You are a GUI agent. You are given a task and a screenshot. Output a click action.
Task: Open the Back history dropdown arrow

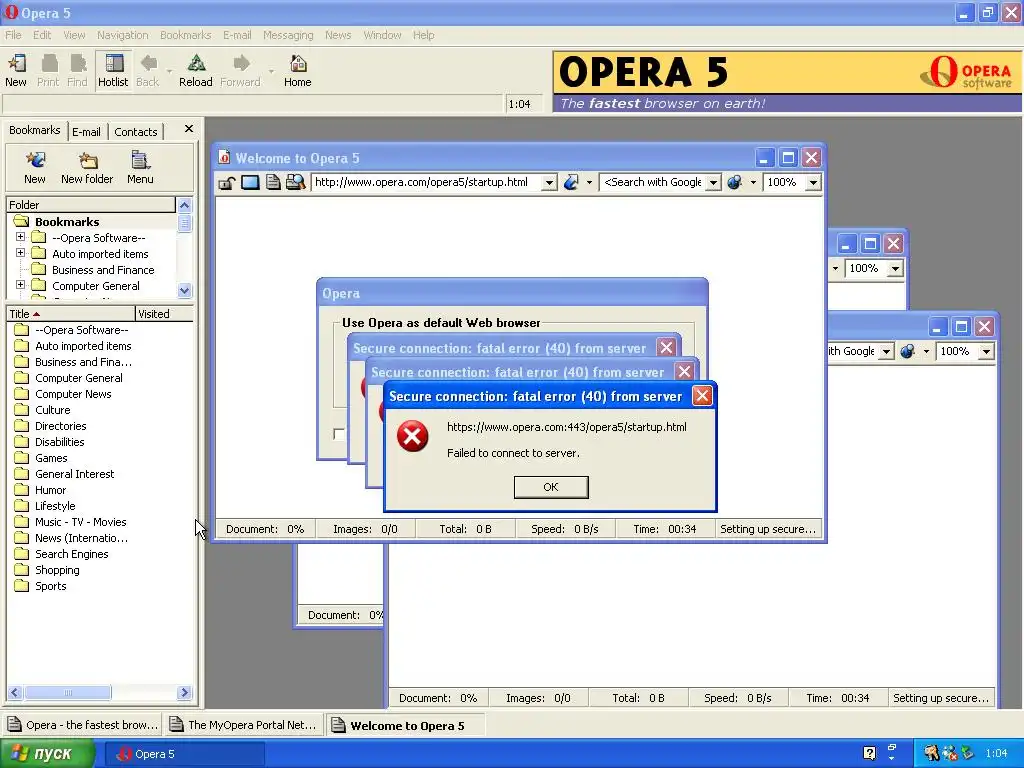[169, 71]
